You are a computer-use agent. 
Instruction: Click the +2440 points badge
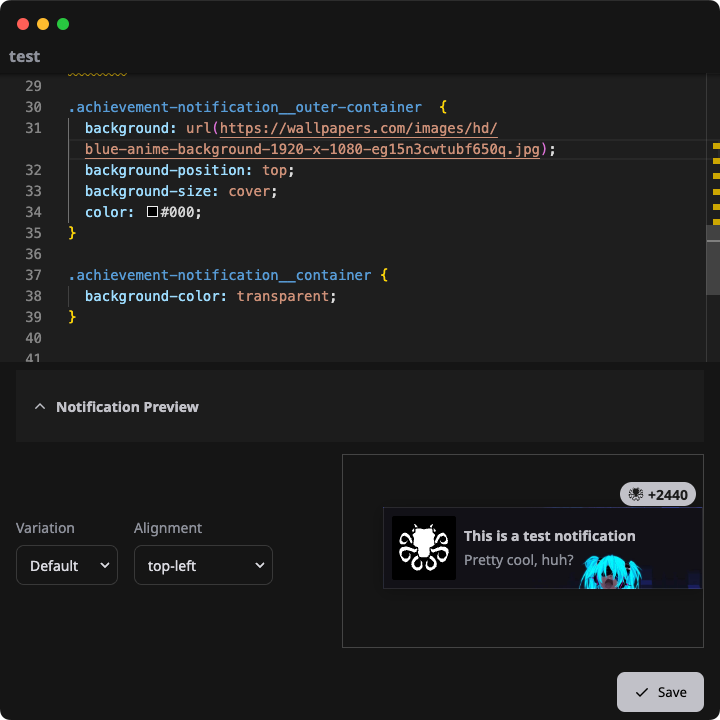[x=658, y=494]
